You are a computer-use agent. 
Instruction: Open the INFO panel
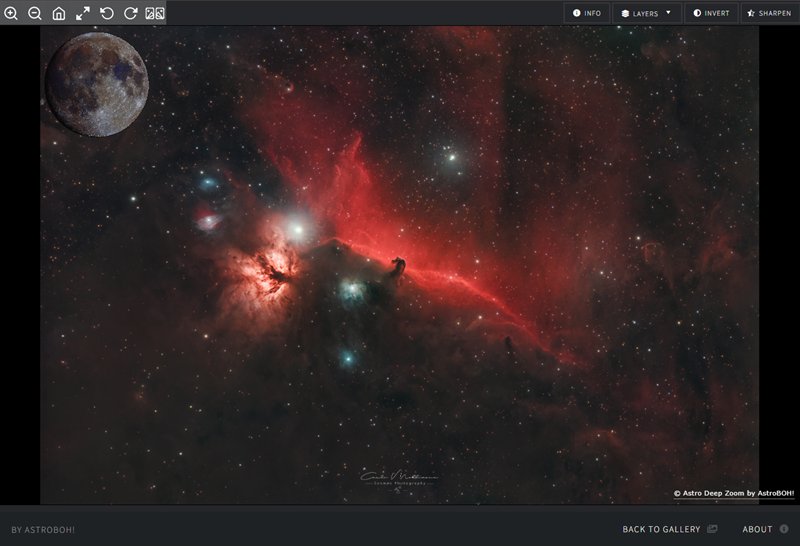point(587,13)
